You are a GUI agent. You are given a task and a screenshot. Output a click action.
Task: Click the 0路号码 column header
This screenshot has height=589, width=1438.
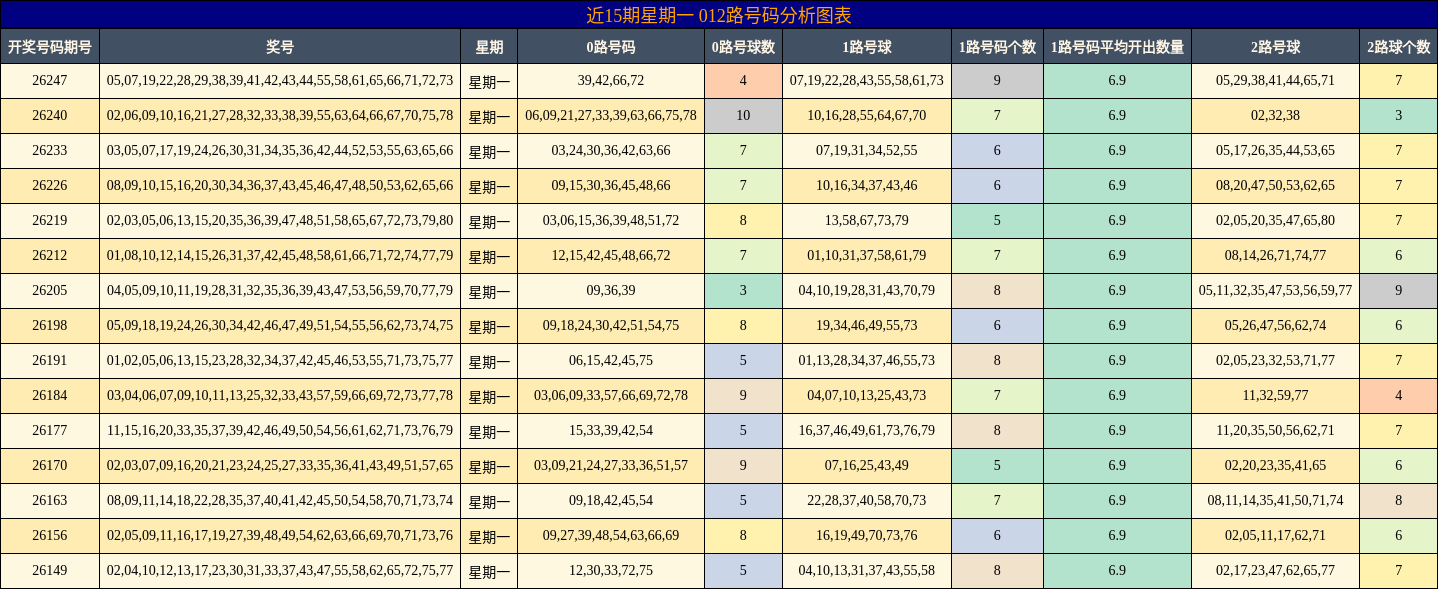611,47
